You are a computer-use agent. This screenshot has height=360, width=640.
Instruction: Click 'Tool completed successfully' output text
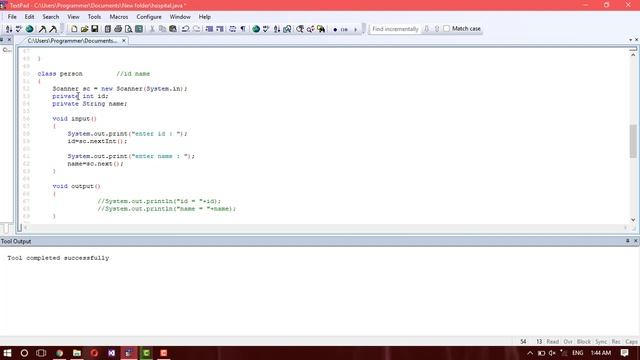[x=58, y=258]
